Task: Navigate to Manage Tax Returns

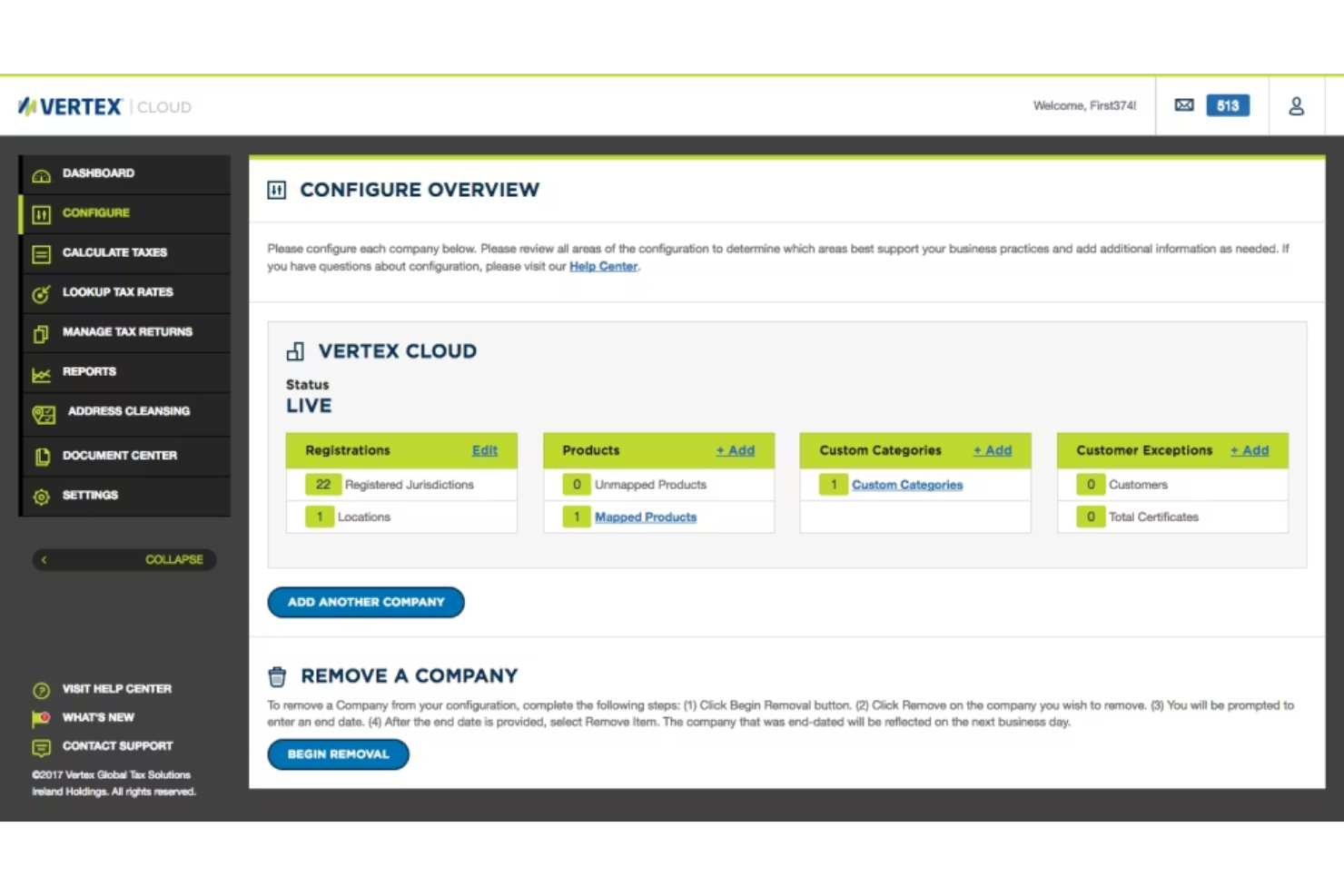Action: [125, 332]
